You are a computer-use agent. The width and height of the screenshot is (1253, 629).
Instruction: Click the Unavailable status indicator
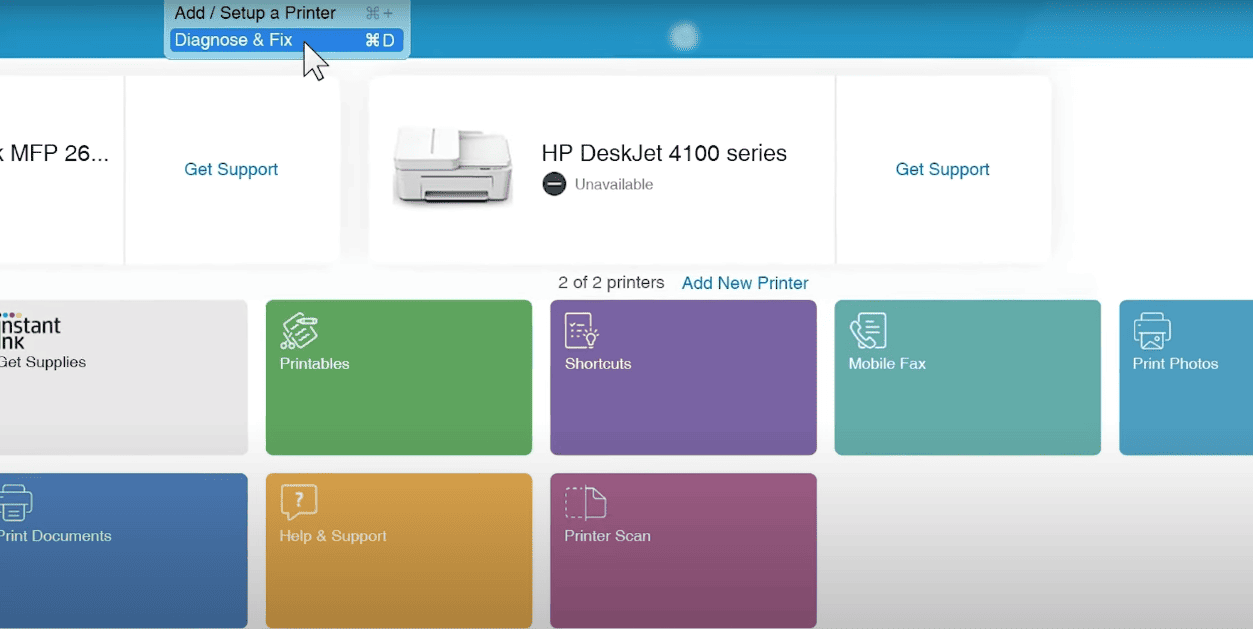(x=553, y=184)
